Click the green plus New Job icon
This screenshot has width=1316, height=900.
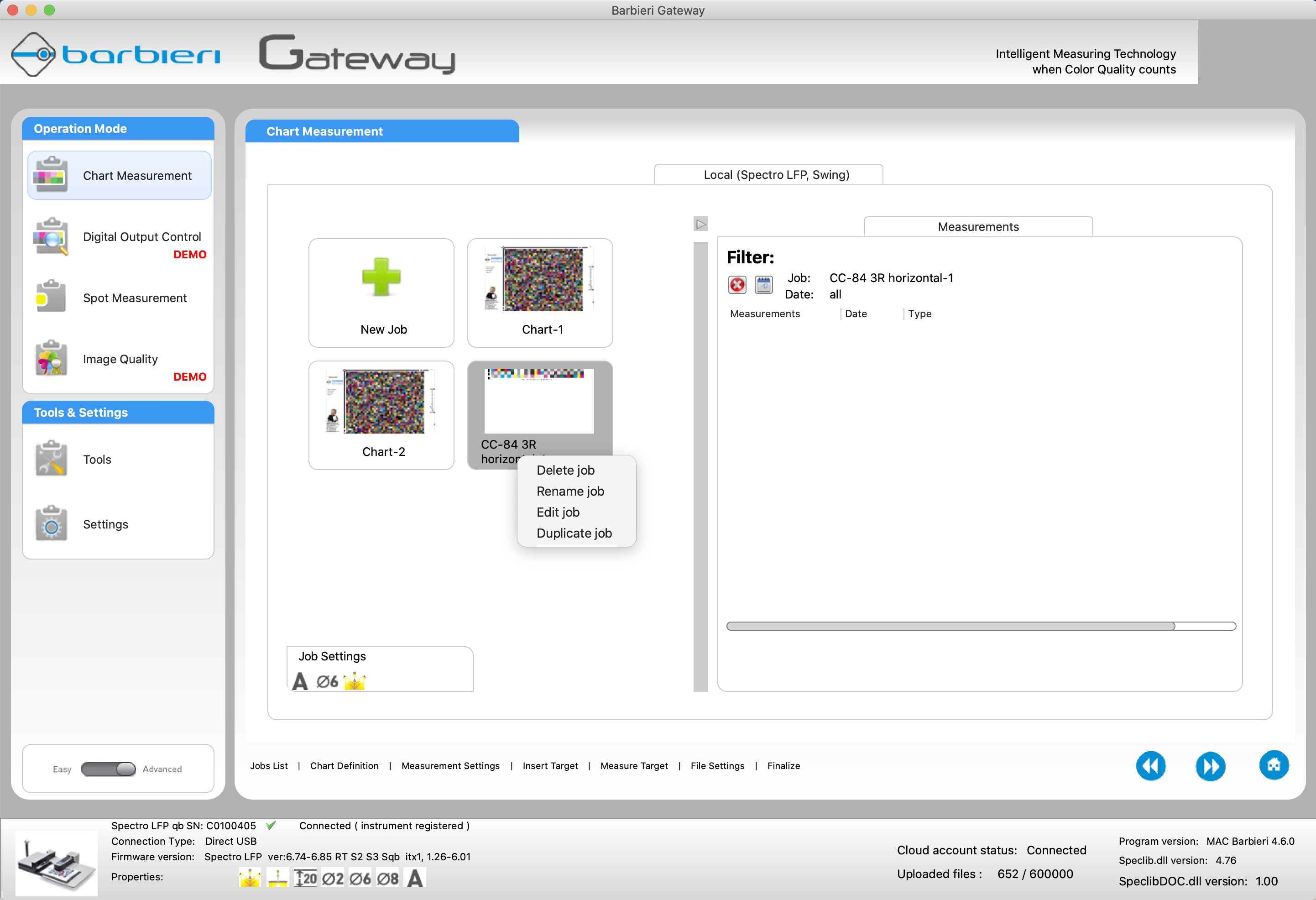click(x=381, y=277)
